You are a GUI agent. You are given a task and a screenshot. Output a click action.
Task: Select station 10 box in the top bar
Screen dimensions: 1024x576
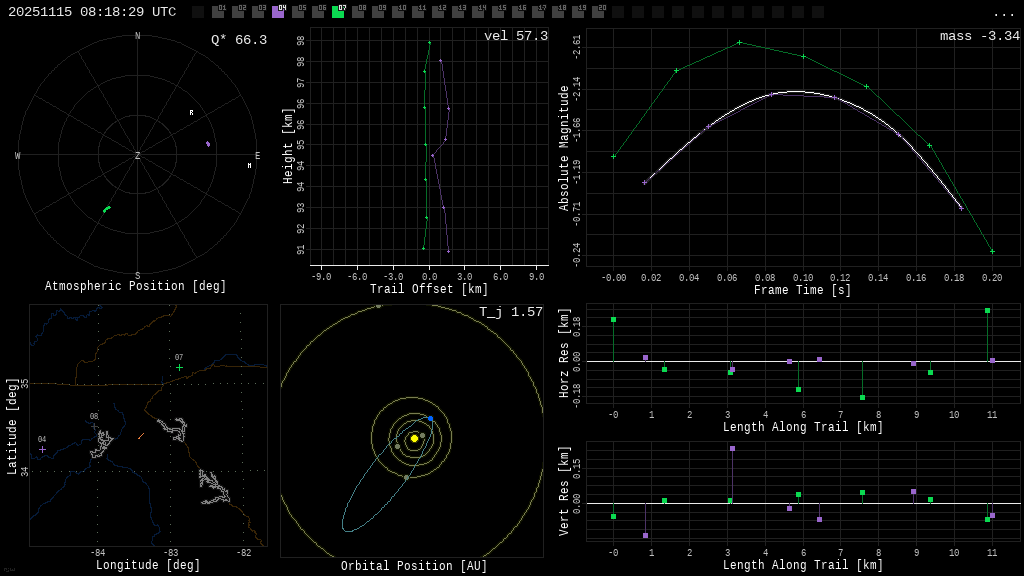pos(398,12)
